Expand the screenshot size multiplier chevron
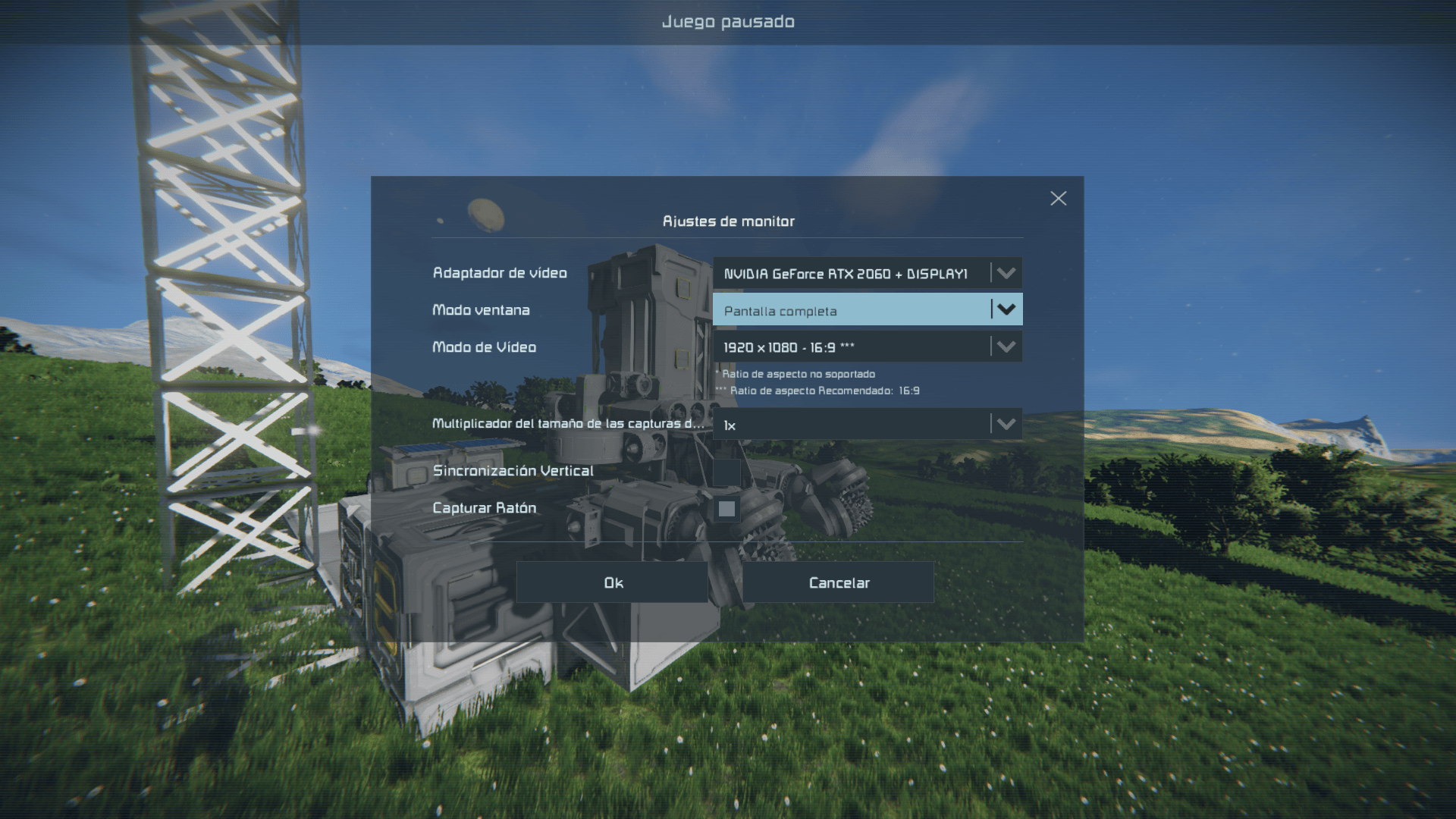Image resolution: width=1456 pixels, height=819 pixels. pos(1006,424)
